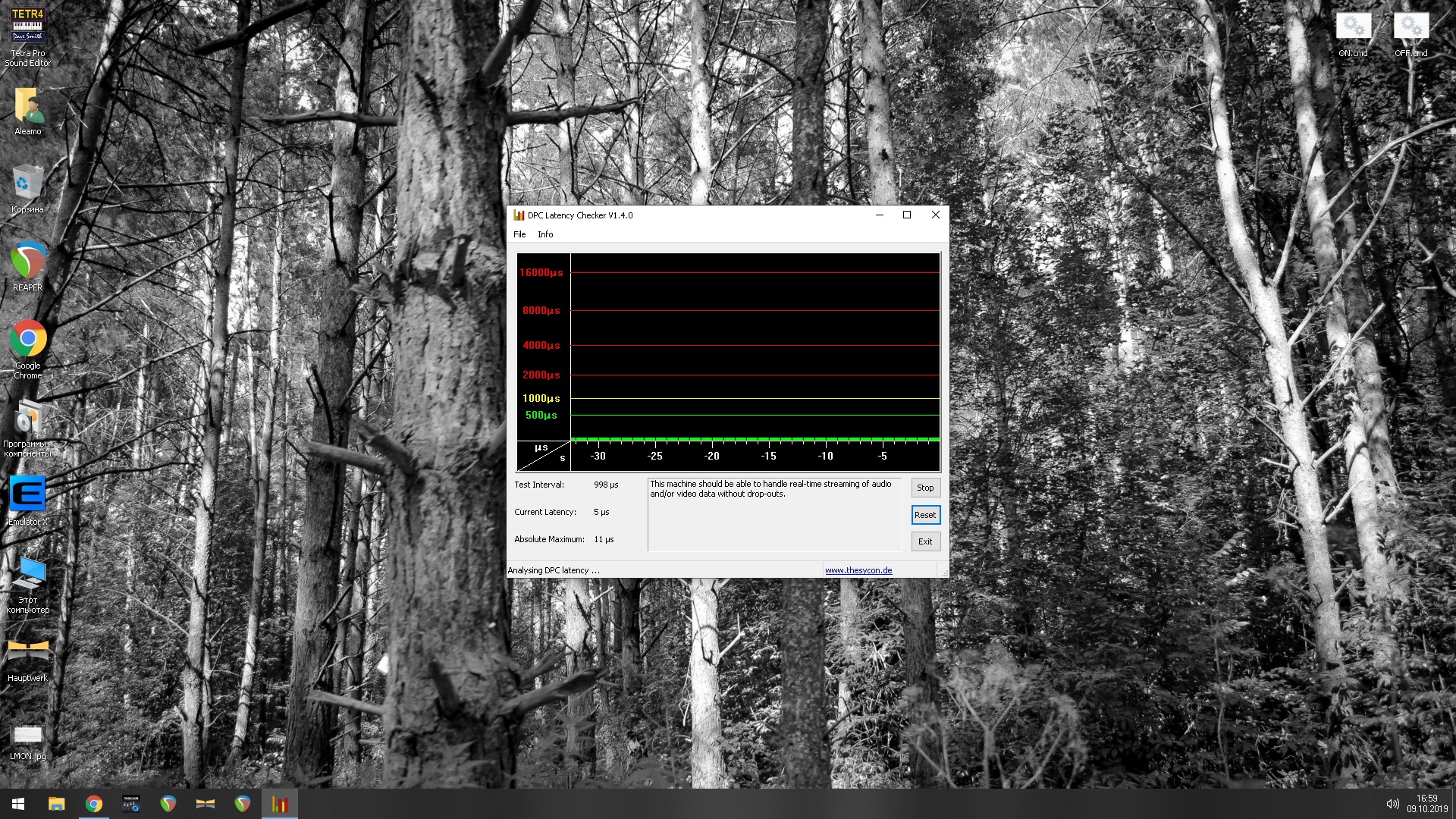Open the REAPER desktop shortcut
1456x819 pixels.
(28, 260)
